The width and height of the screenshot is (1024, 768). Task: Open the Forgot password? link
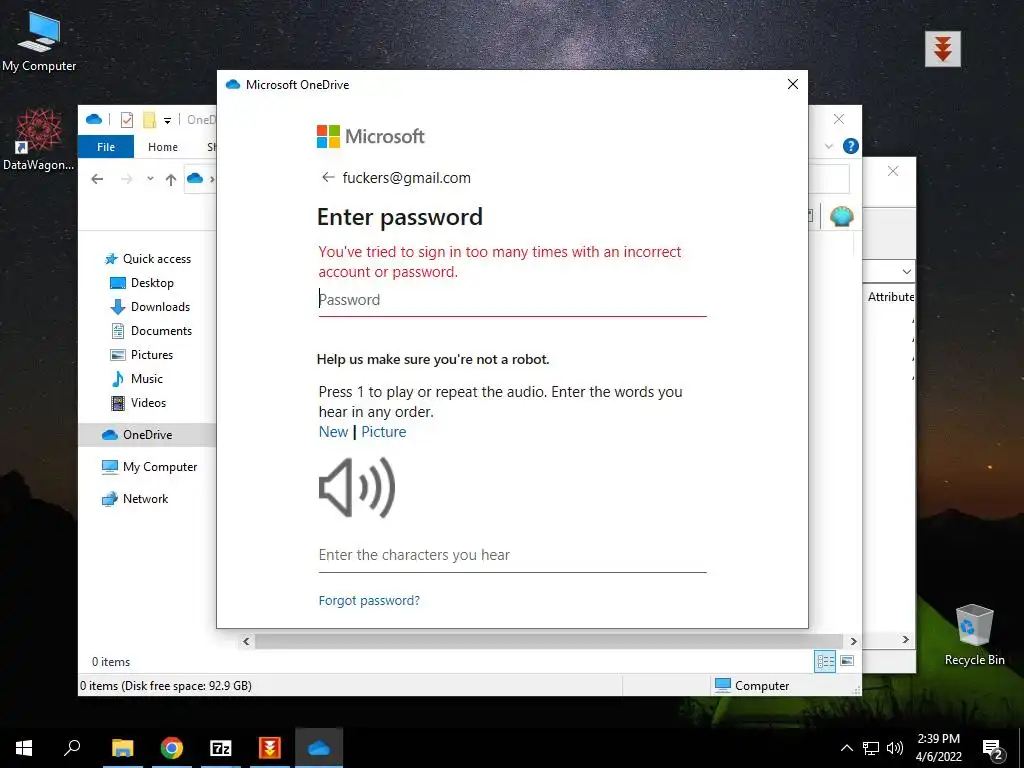369,600
